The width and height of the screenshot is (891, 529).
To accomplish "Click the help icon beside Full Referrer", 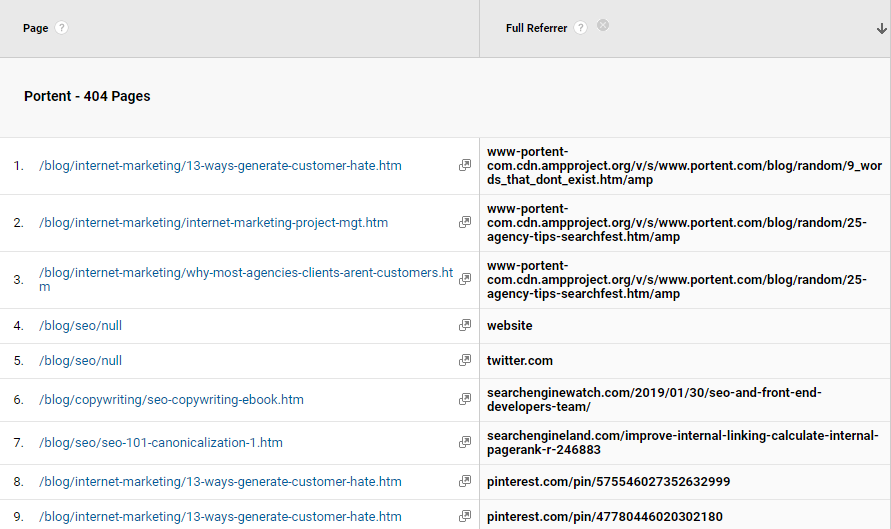I will pyautogui.click(x=581, y=28).
